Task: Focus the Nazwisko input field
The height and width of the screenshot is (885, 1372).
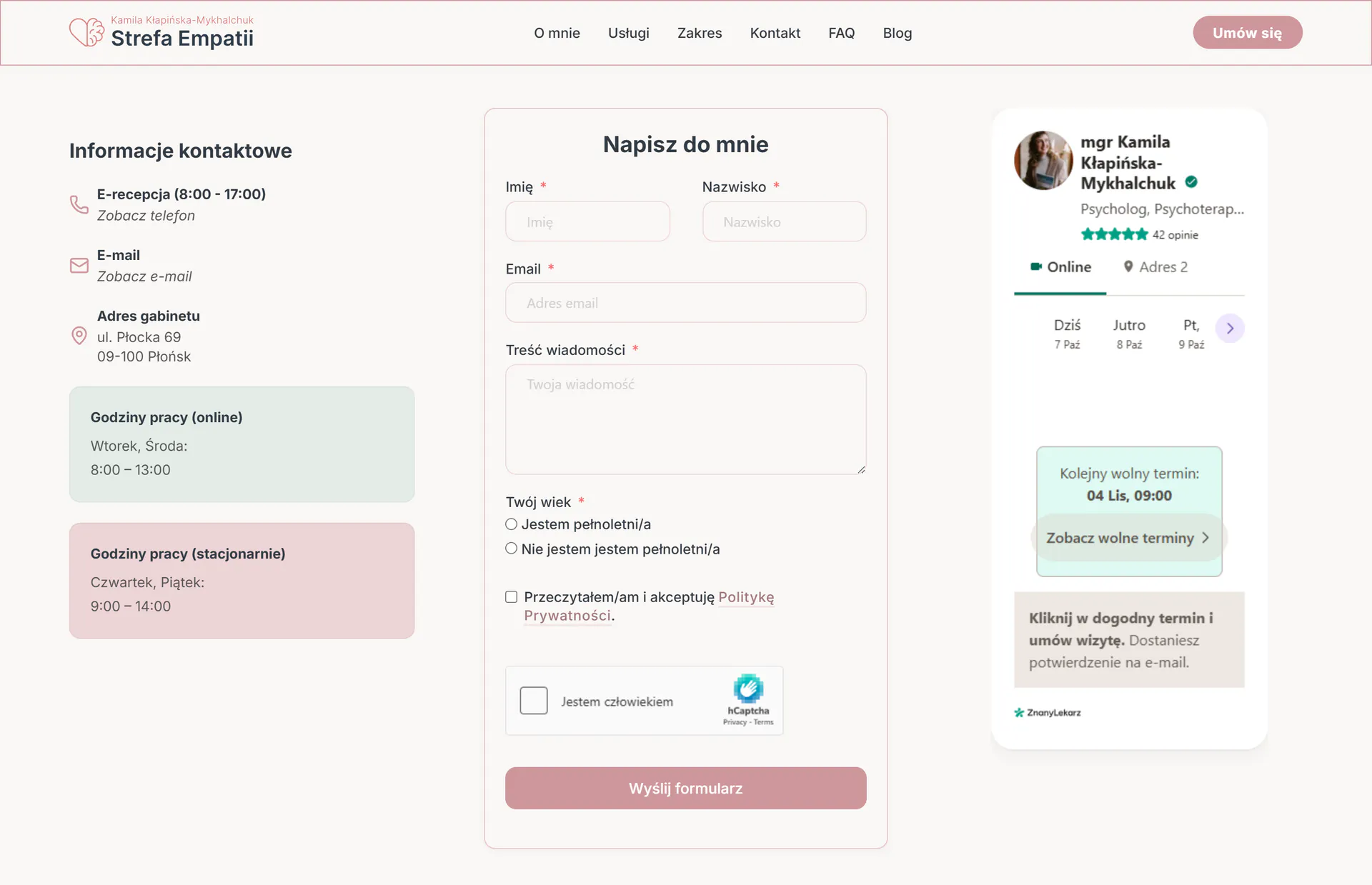Action: pos(785,221)
